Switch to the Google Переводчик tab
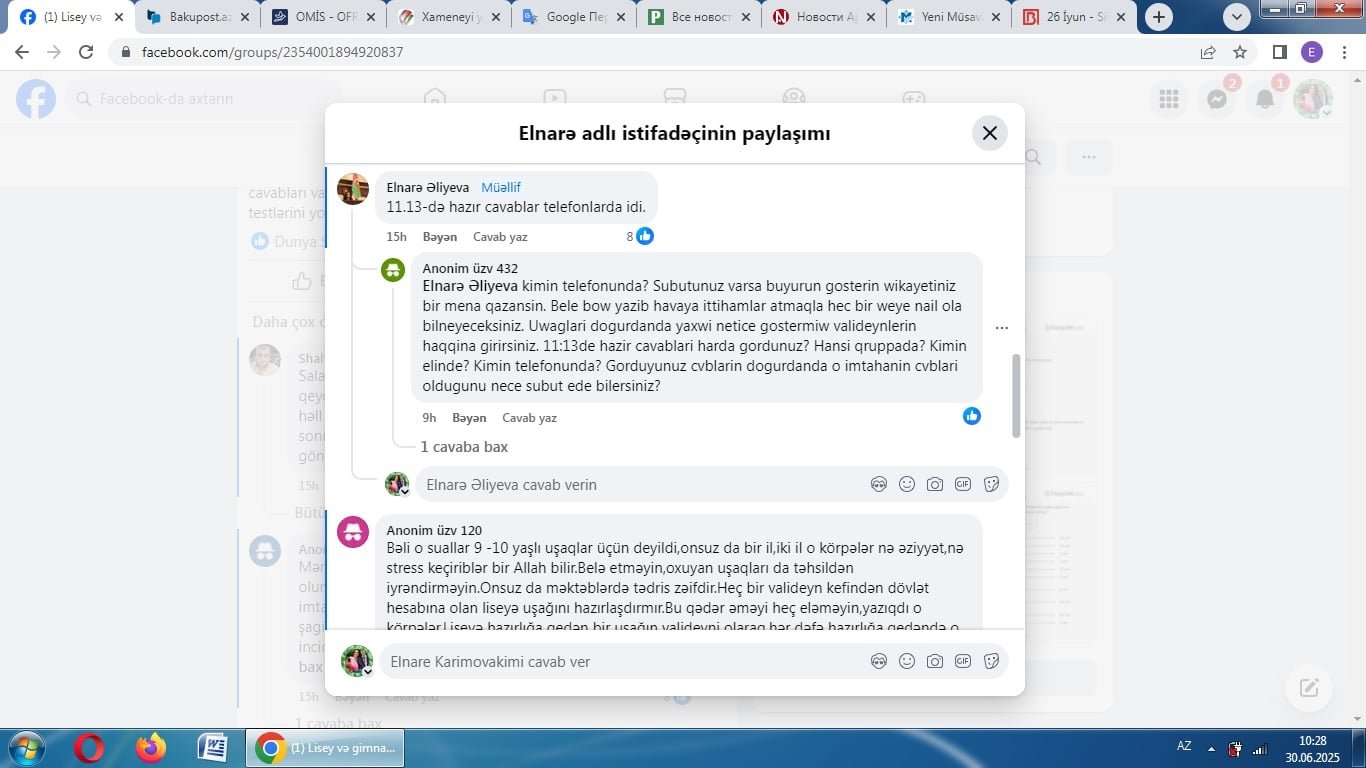The height and width of the screenshot is (768, 1366). coord(573,17)
